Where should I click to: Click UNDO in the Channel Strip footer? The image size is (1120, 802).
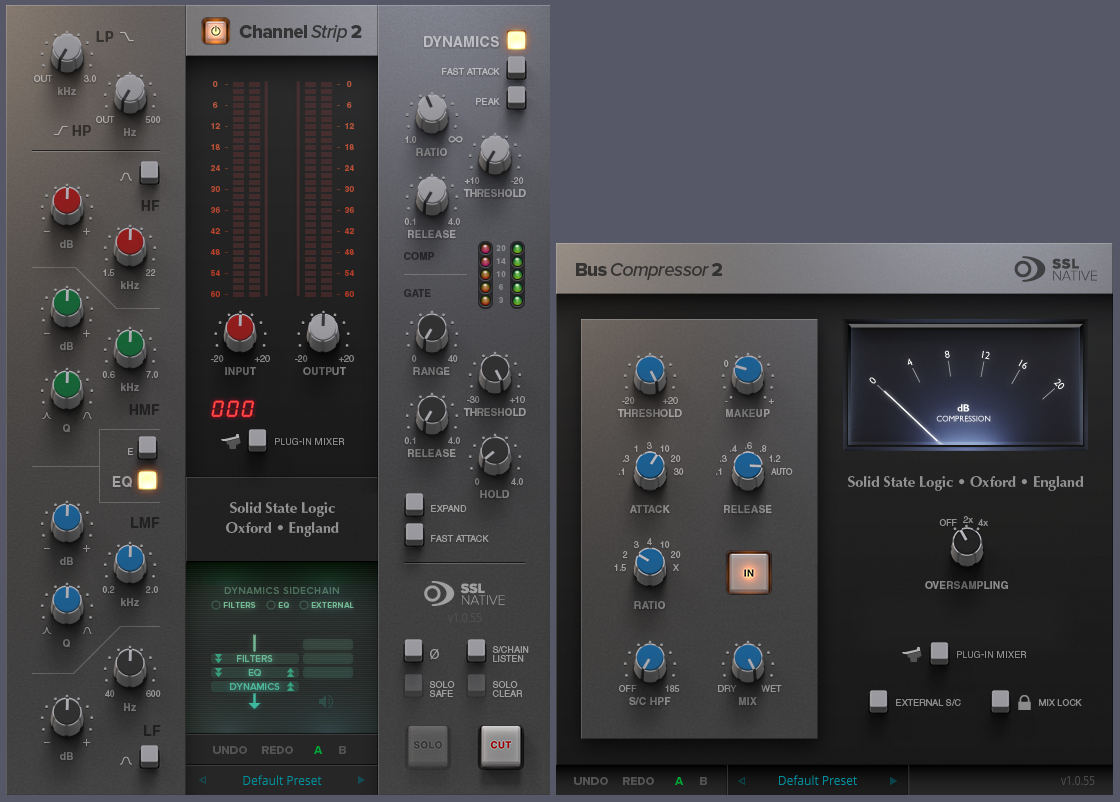[x=229, y=749]
